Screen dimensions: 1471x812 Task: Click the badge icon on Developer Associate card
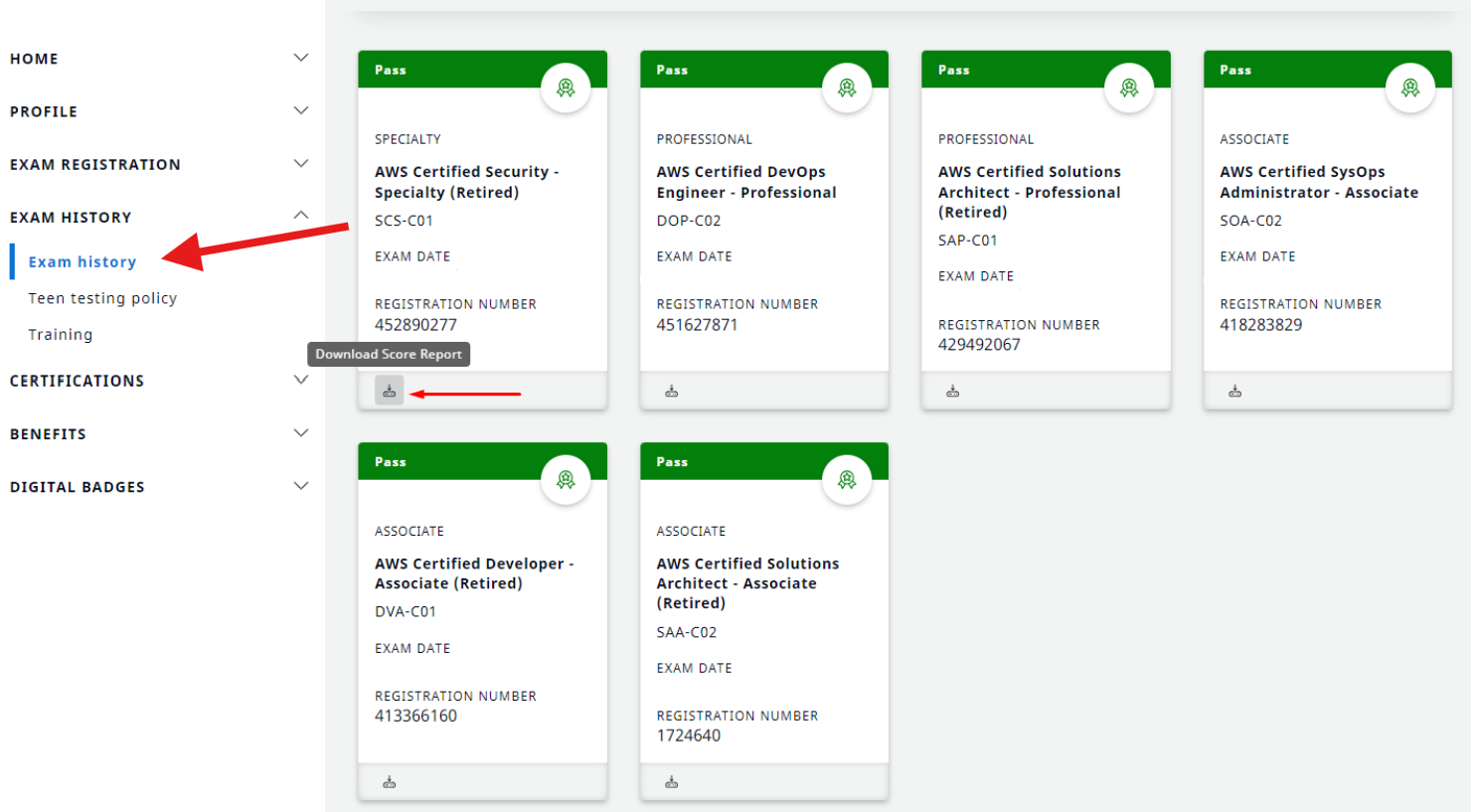(566, 480)
